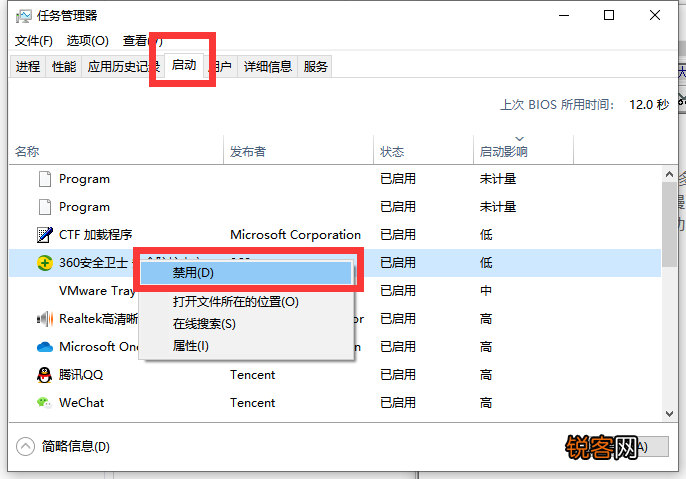
Task: Select the 启动 tab
Action: pyautogui.click(x=184, y=65)
